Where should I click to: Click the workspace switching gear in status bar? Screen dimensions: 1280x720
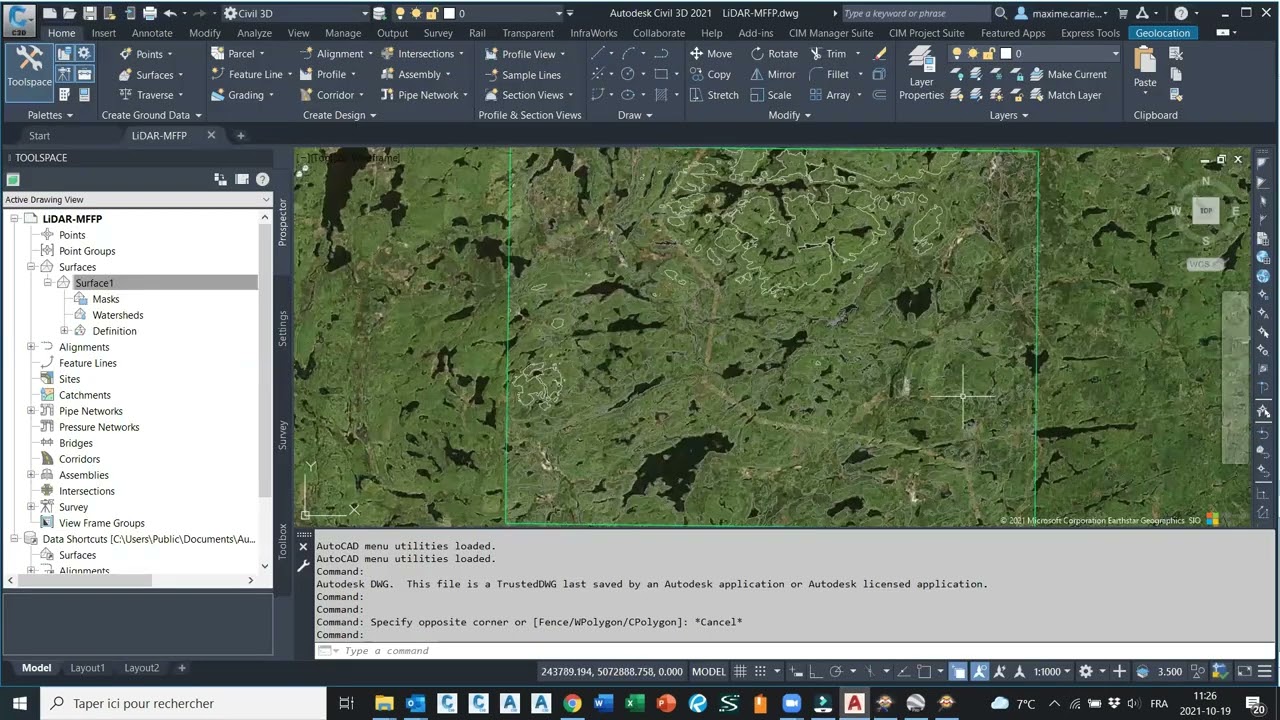click(x=1086, y=671)
